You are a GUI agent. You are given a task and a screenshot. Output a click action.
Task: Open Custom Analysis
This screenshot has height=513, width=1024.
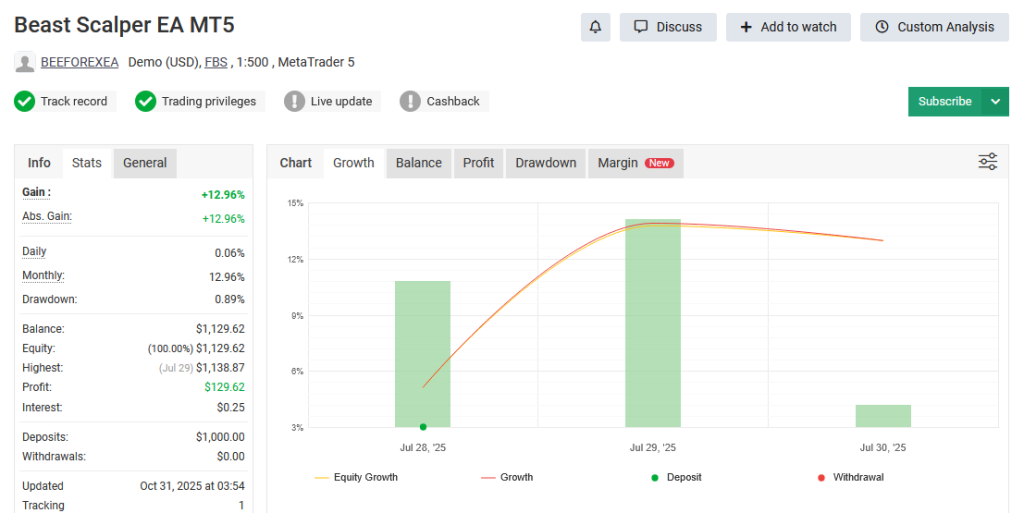coord(934,27)
